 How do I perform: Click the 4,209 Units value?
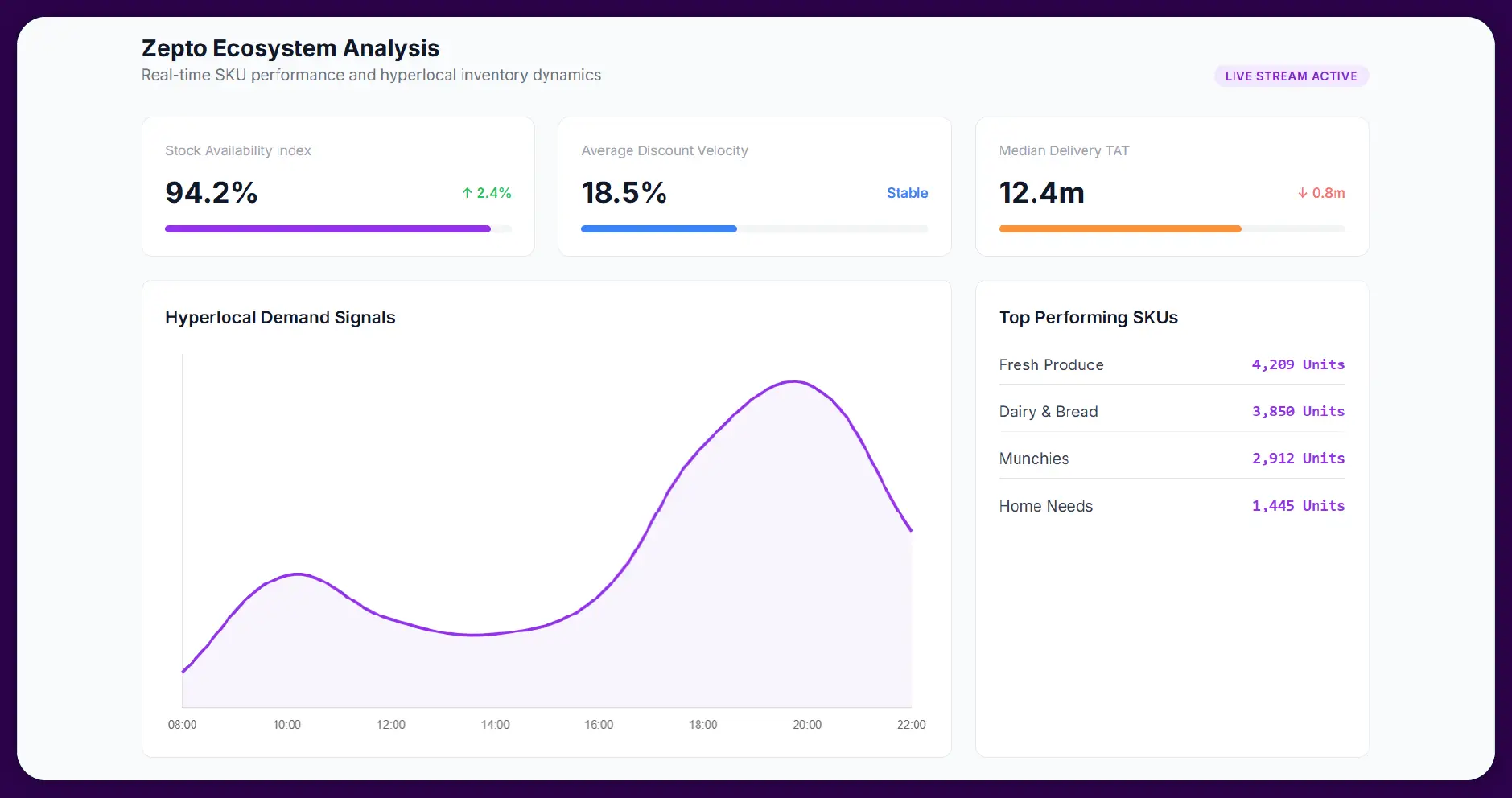pos(1297,364)
